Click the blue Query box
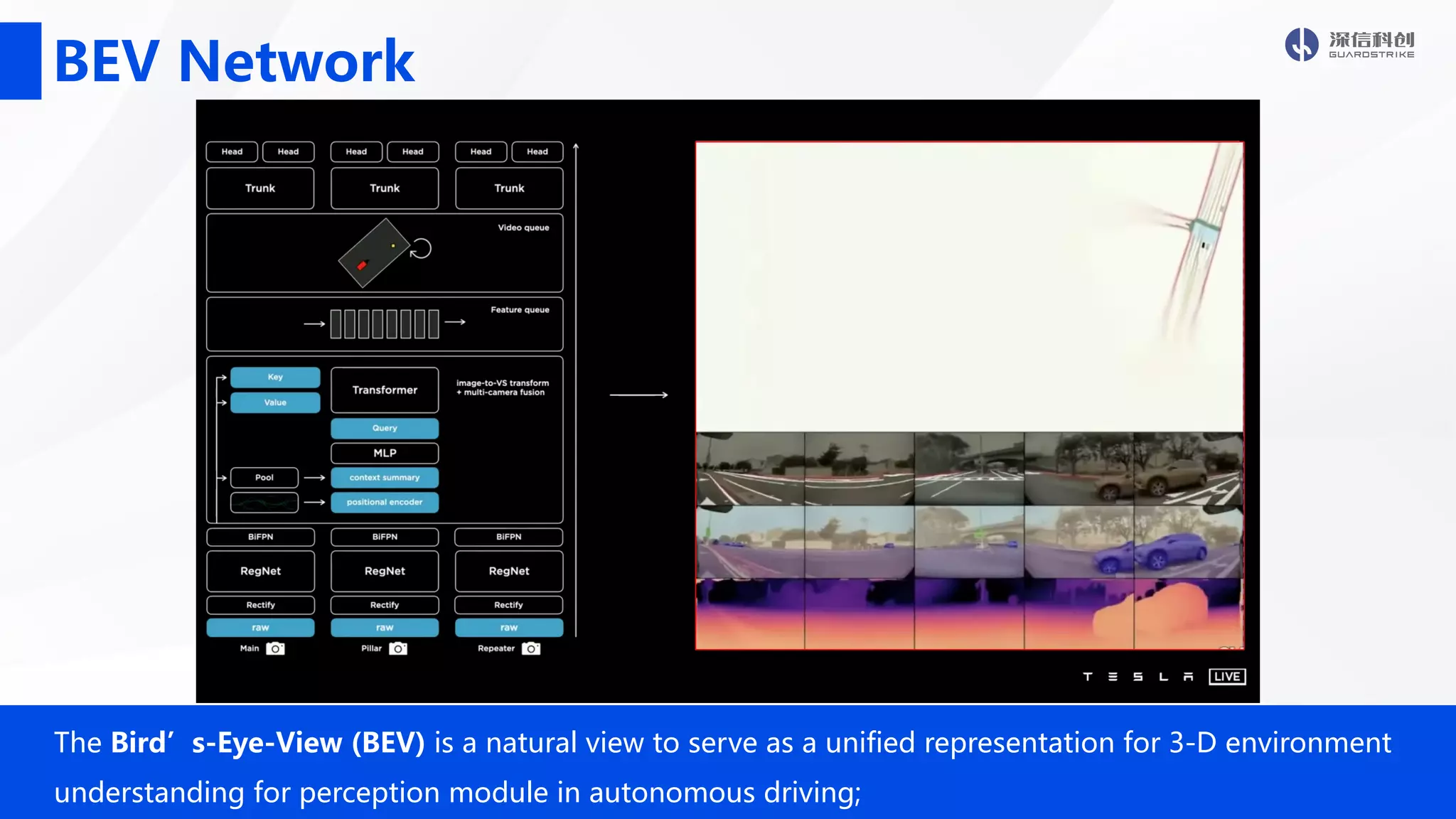 [385, 428]
